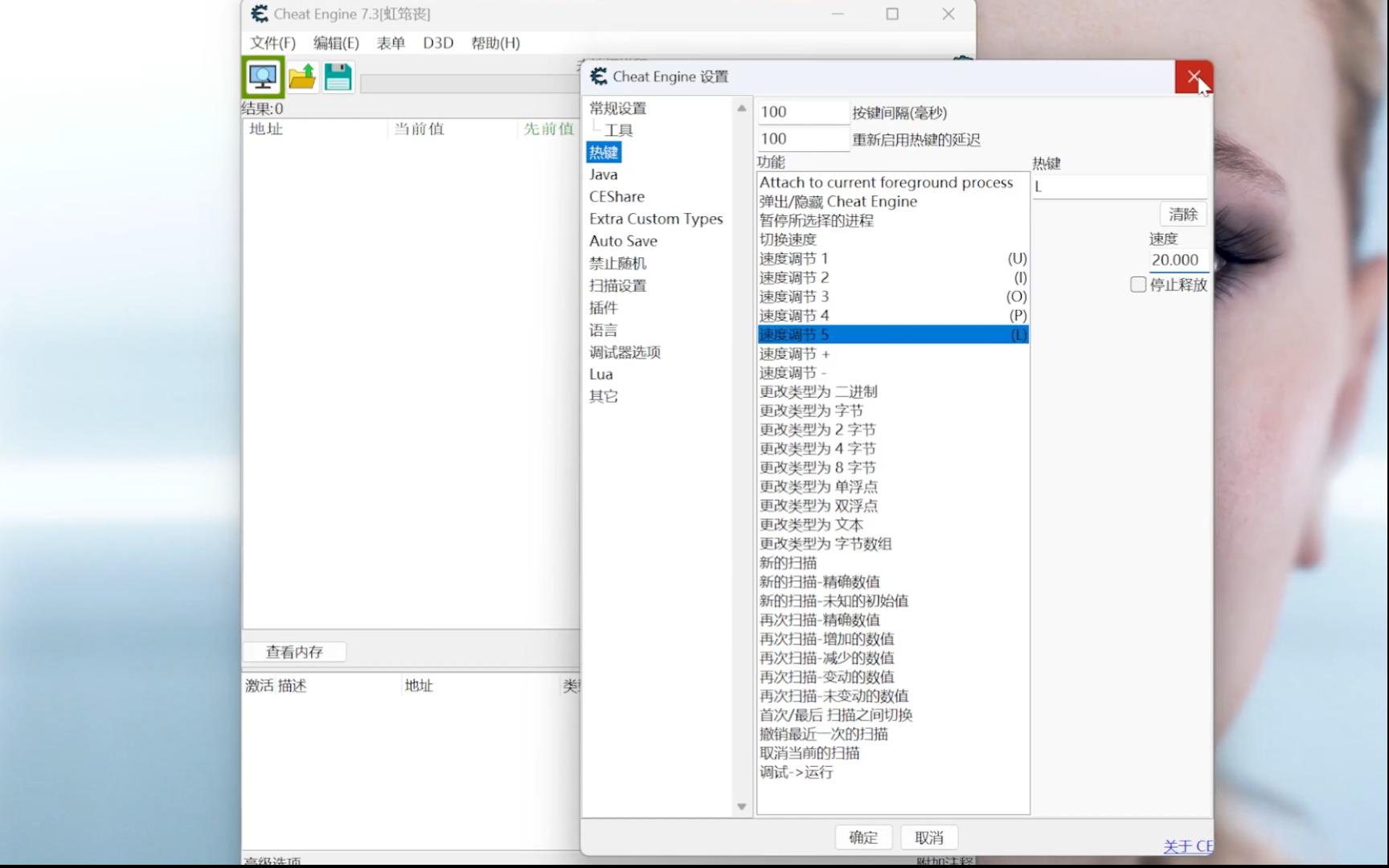The width and height of the screenshot is (1389, 868).
Task: Select the 插件 category
Action: [x=603, y=307]
